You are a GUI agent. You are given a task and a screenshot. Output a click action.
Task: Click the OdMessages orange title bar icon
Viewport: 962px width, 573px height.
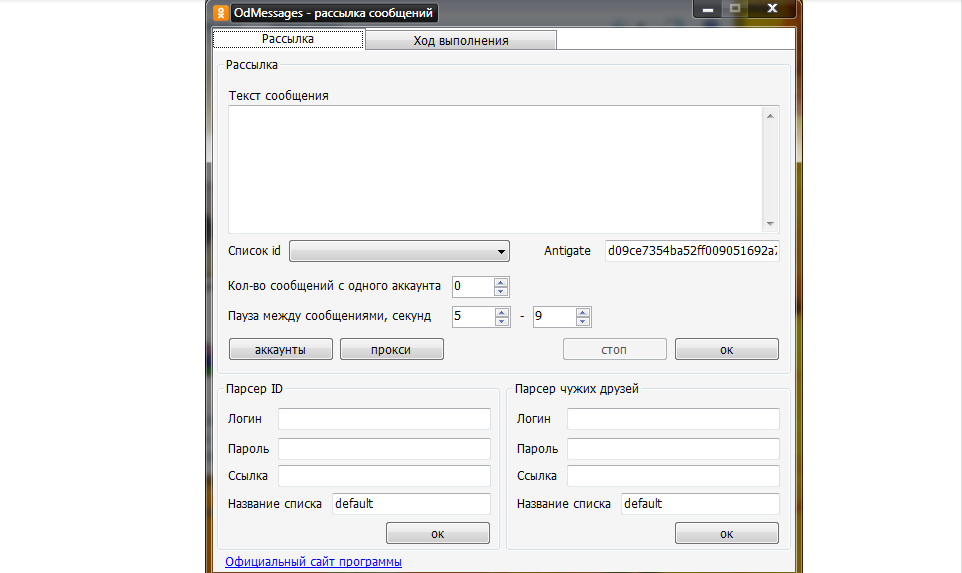pyautogui.click(x=221, y=13)
